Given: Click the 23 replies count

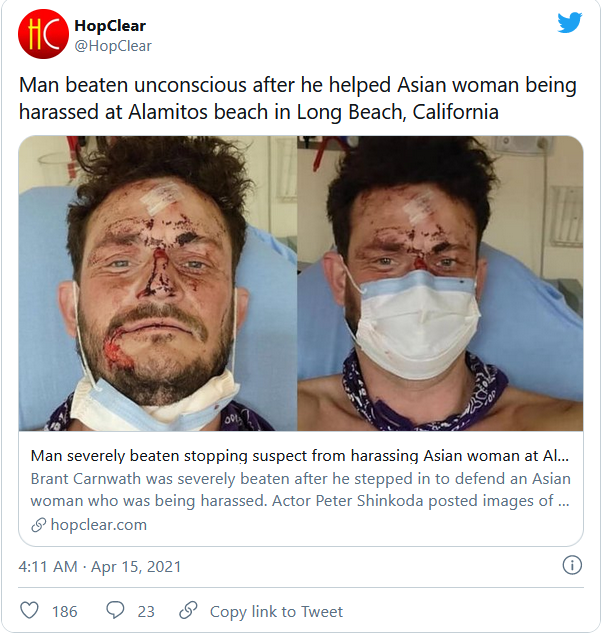Looking at the screenshot, I should coord(145,611).
